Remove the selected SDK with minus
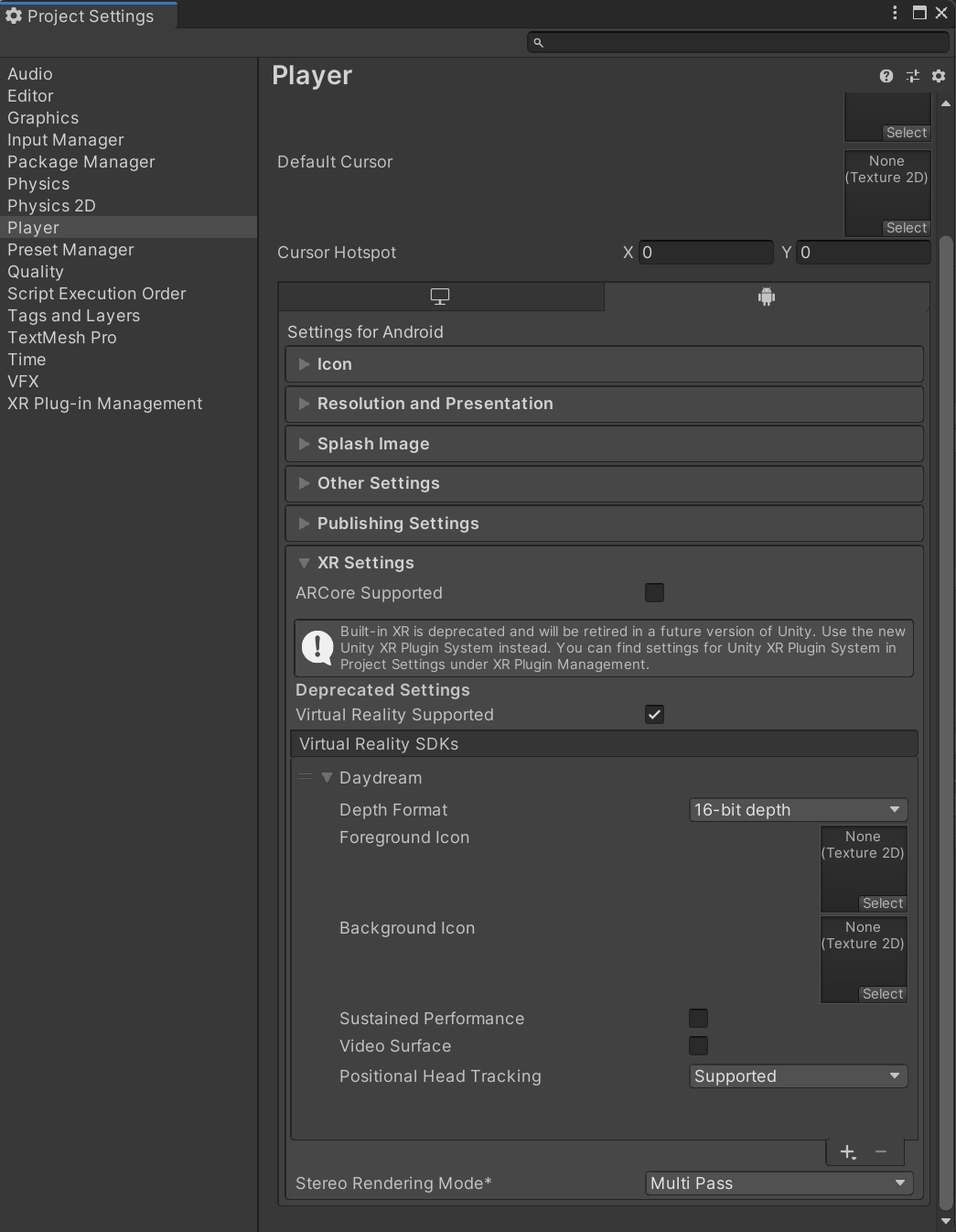This screenshot has width=956, height=1232. 881,1152
